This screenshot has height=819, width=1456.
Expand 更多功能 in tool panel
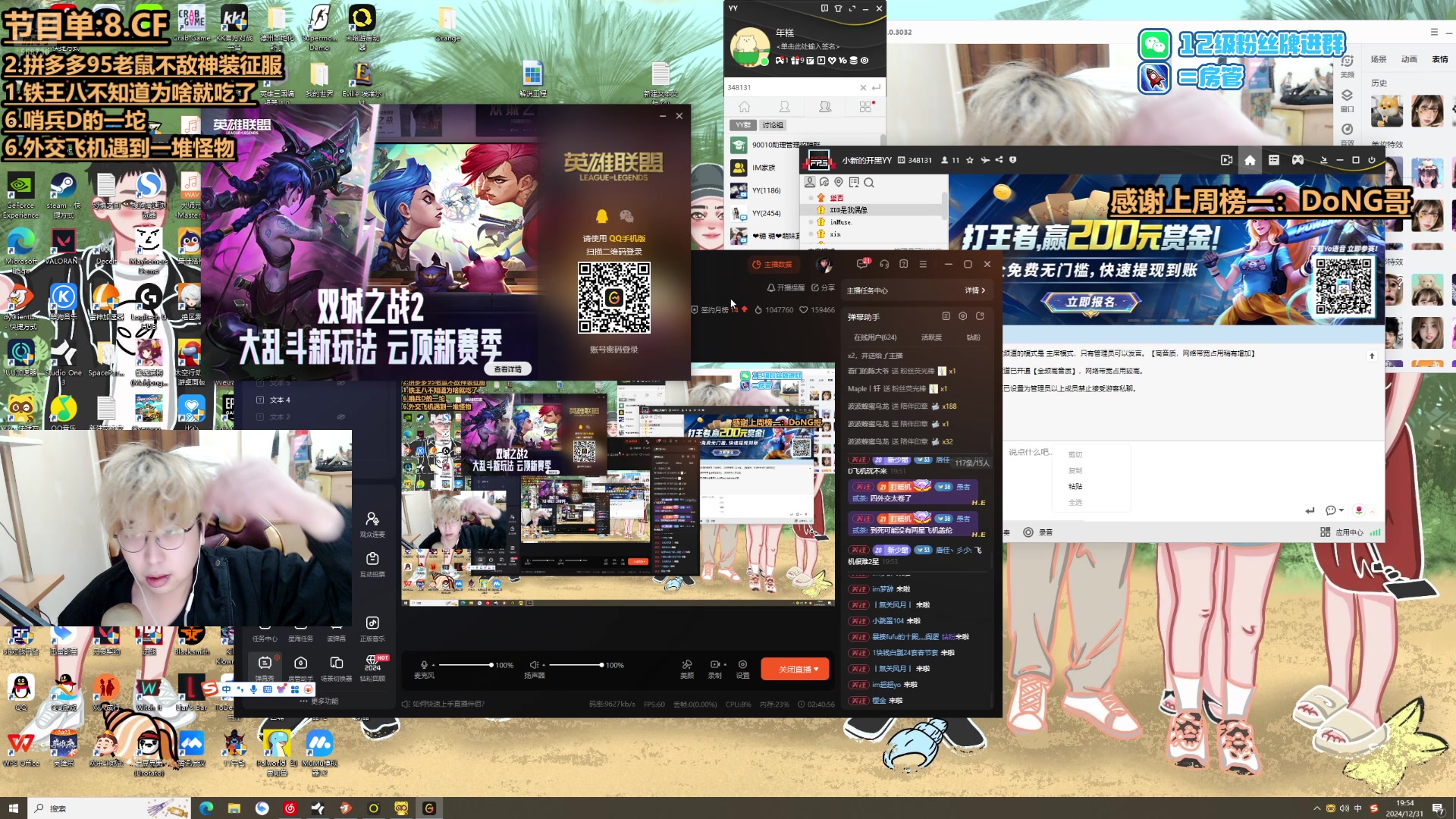(319, 701)
